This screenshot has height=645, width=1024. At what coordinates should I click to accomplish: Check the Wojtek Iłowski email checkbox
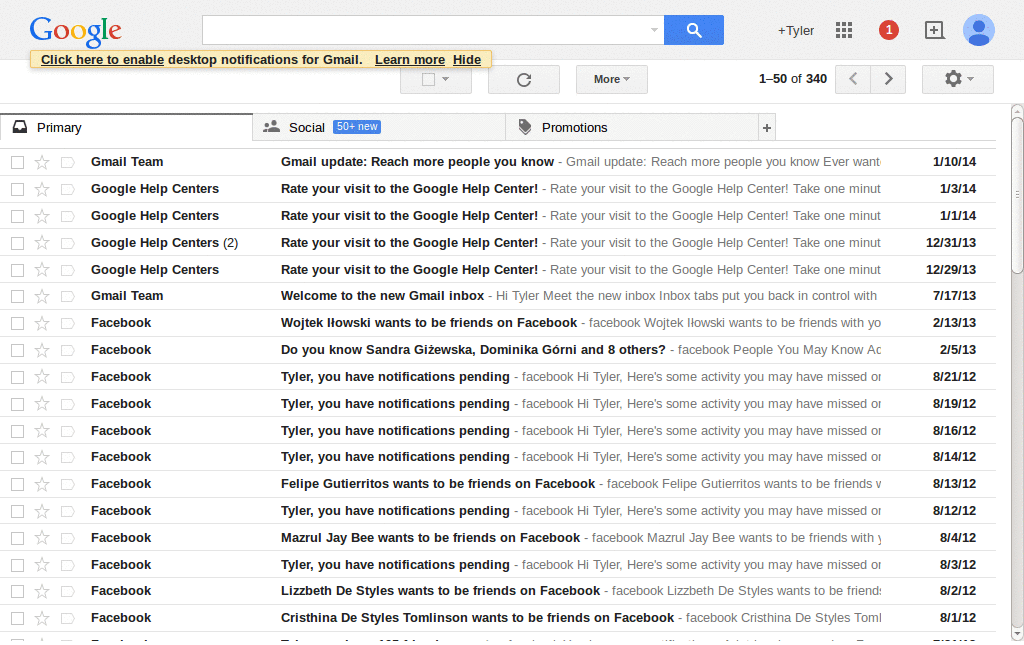(18, 323)
